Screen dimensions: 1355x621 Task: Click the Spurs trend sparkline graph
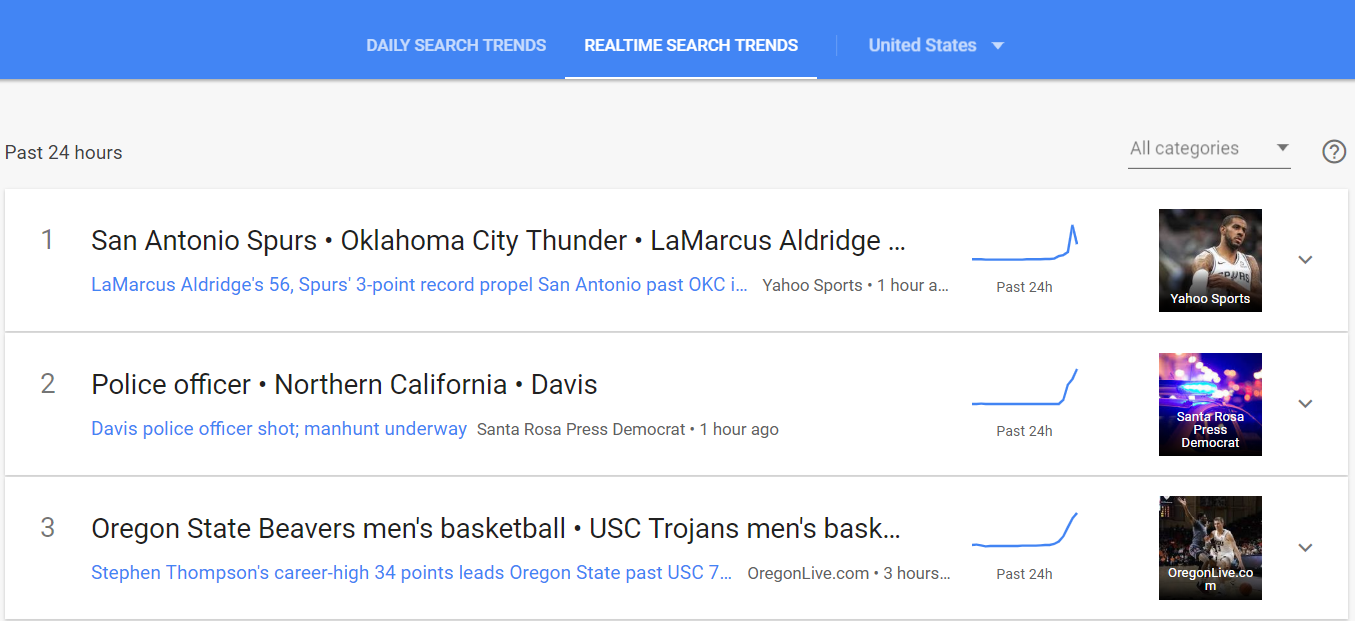pos(1024,245)
